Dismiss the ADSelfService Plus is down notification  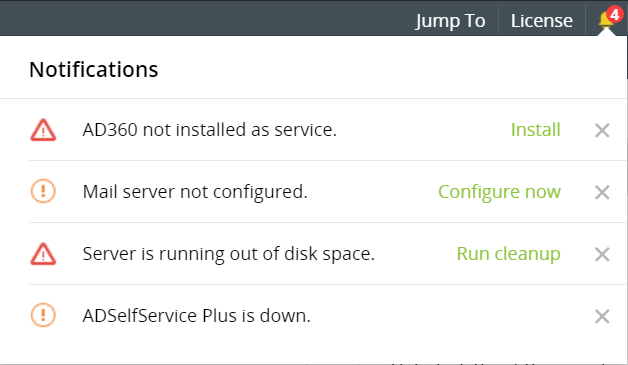tap(602, 317)
